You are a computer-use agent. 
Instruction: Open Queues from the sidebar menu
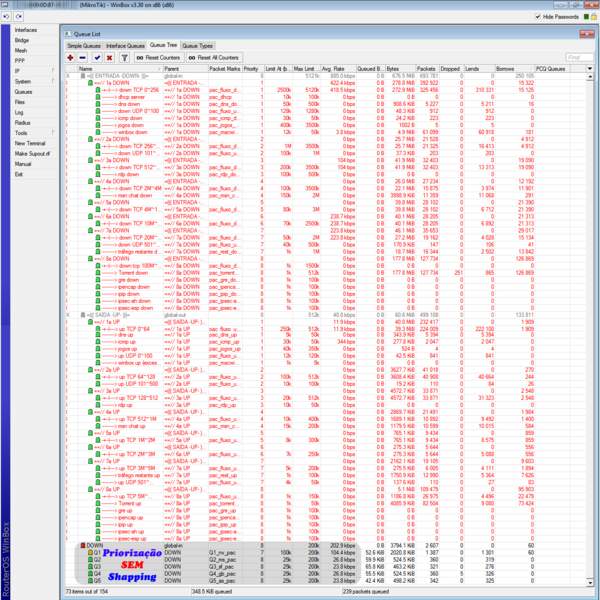(x=23, y=92)
